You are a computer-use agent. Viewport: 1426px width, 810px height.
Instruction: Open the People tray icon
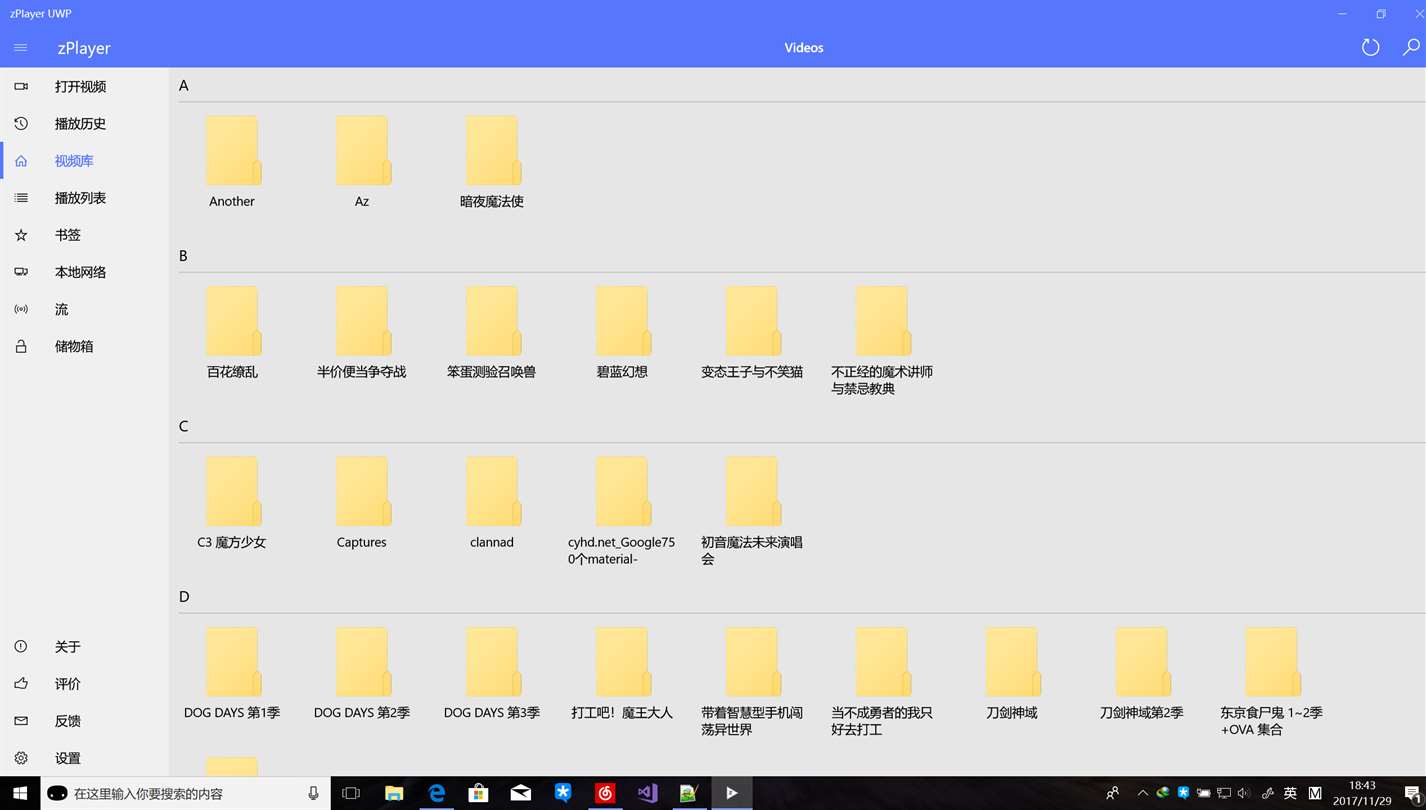(x=1112, y=793)
